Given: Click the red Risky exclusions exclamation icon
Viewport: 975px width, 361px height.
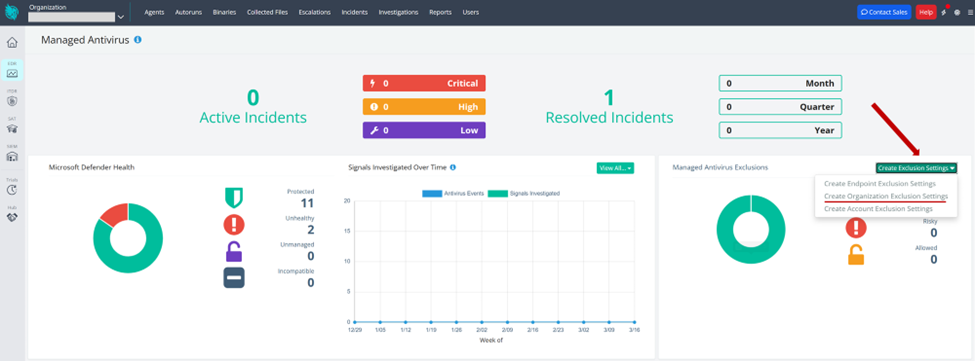Looking at the screenshot, I should click(x=856, y=227).
